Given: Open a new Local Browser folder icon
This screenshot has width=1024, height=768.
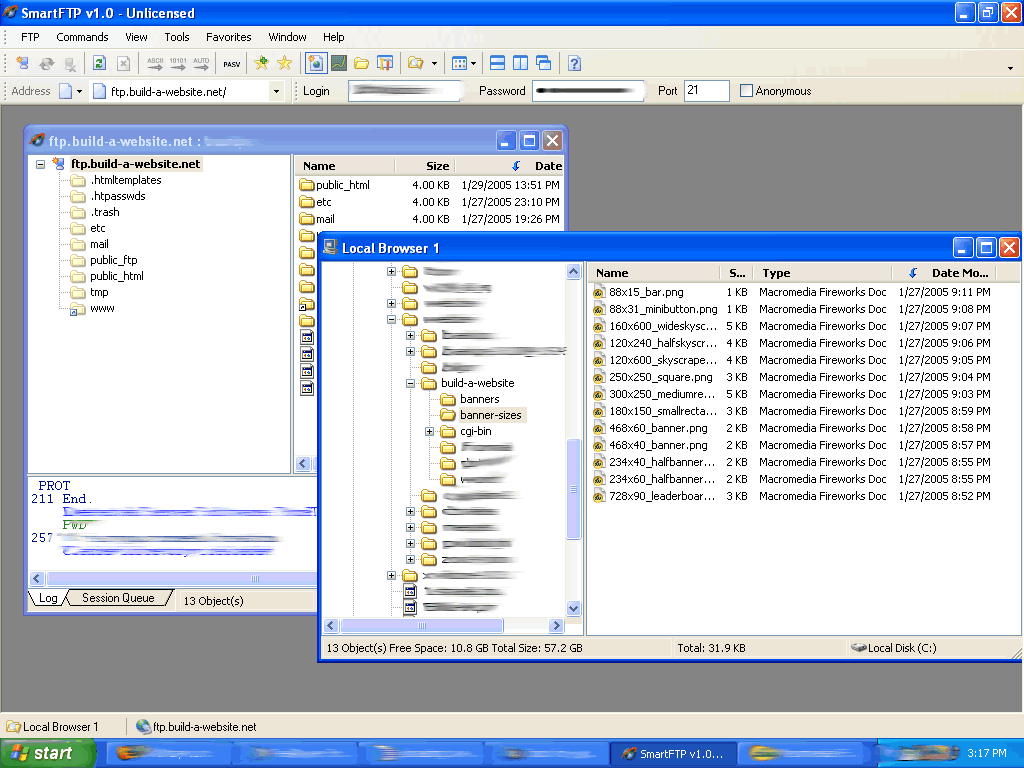Looking at the screenshot, I should [x=361, y=63].
